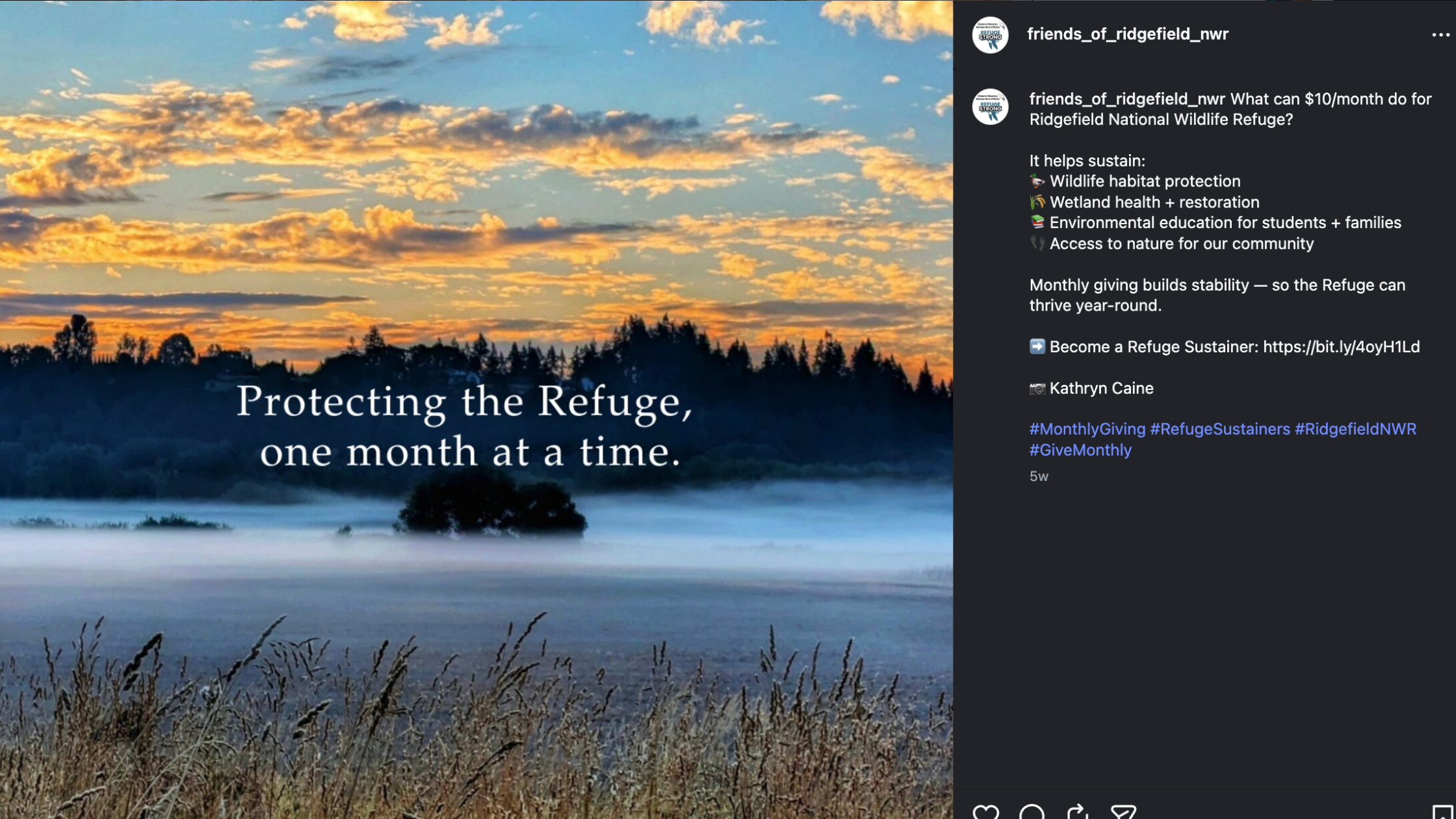Click the avatar beside the caption text
The width and height of the screenshot is (1456, 819).
(990, 107)
